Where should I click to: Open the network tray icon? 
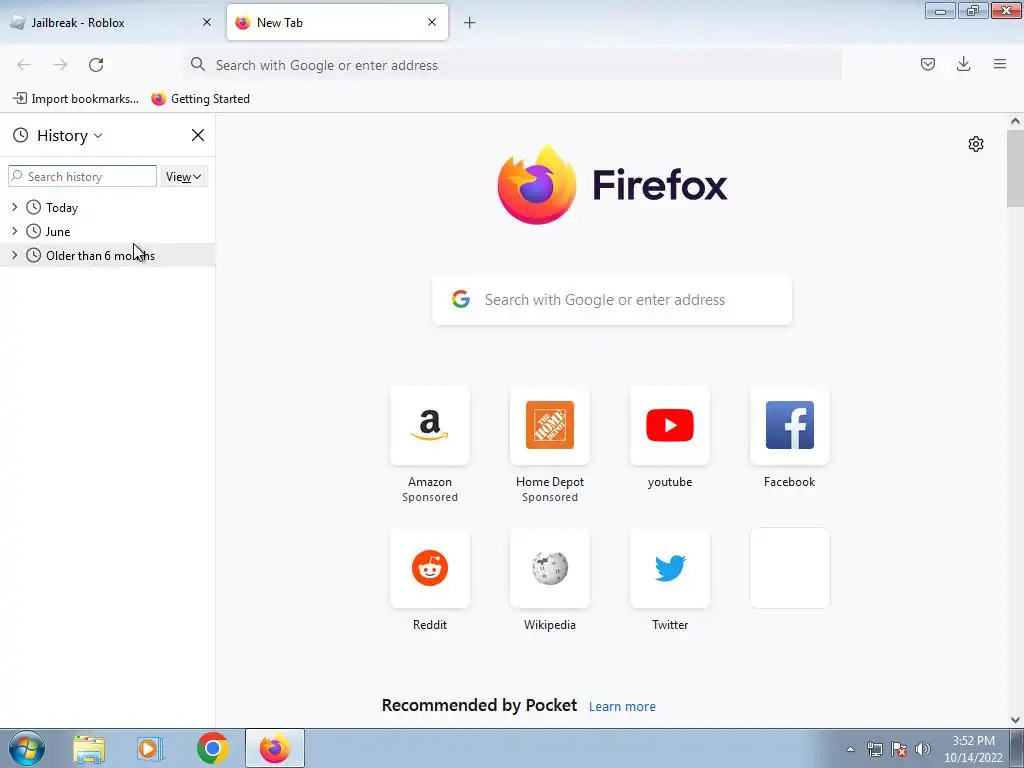coord(874,749)
